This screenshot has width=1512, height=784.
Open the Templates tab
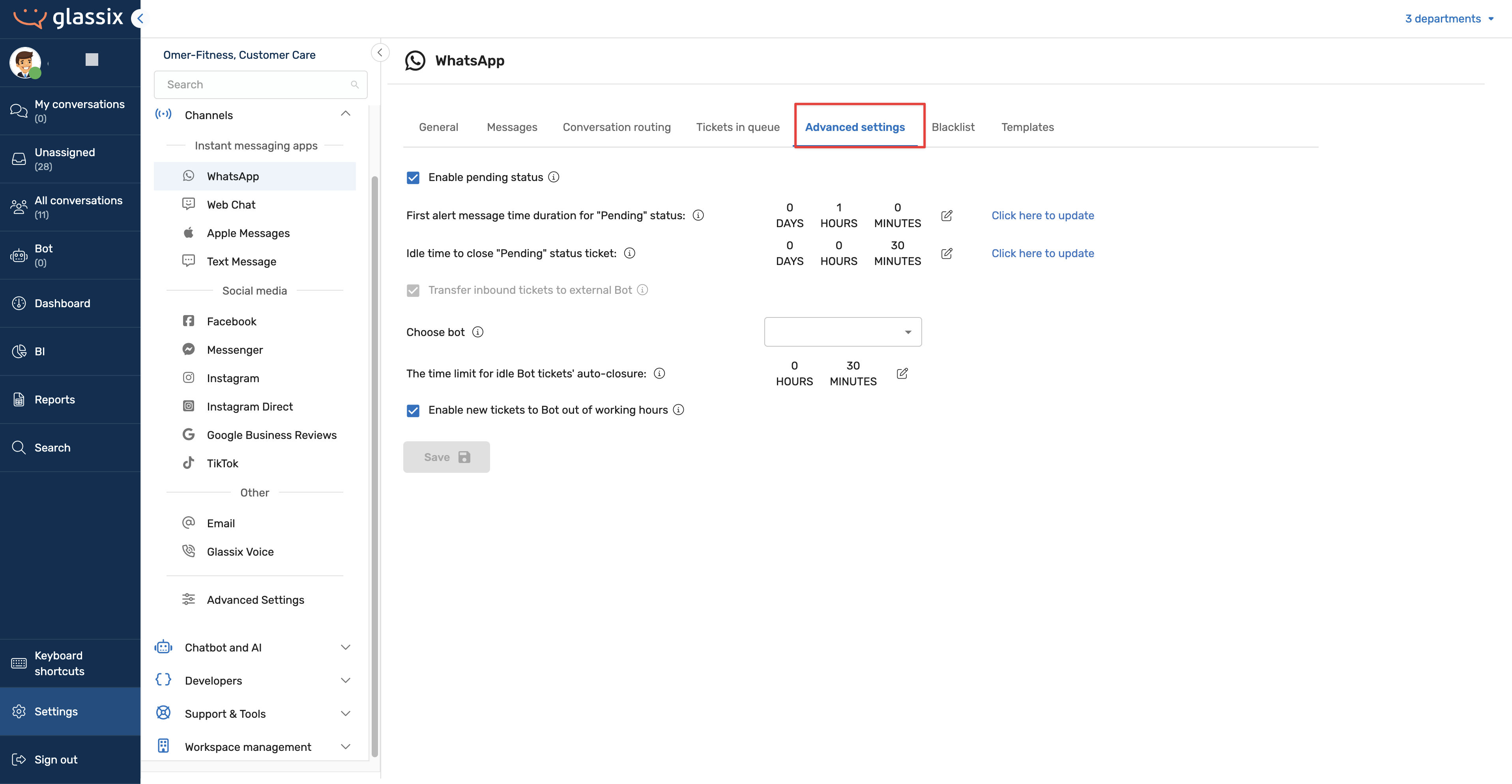(1027, 127)
